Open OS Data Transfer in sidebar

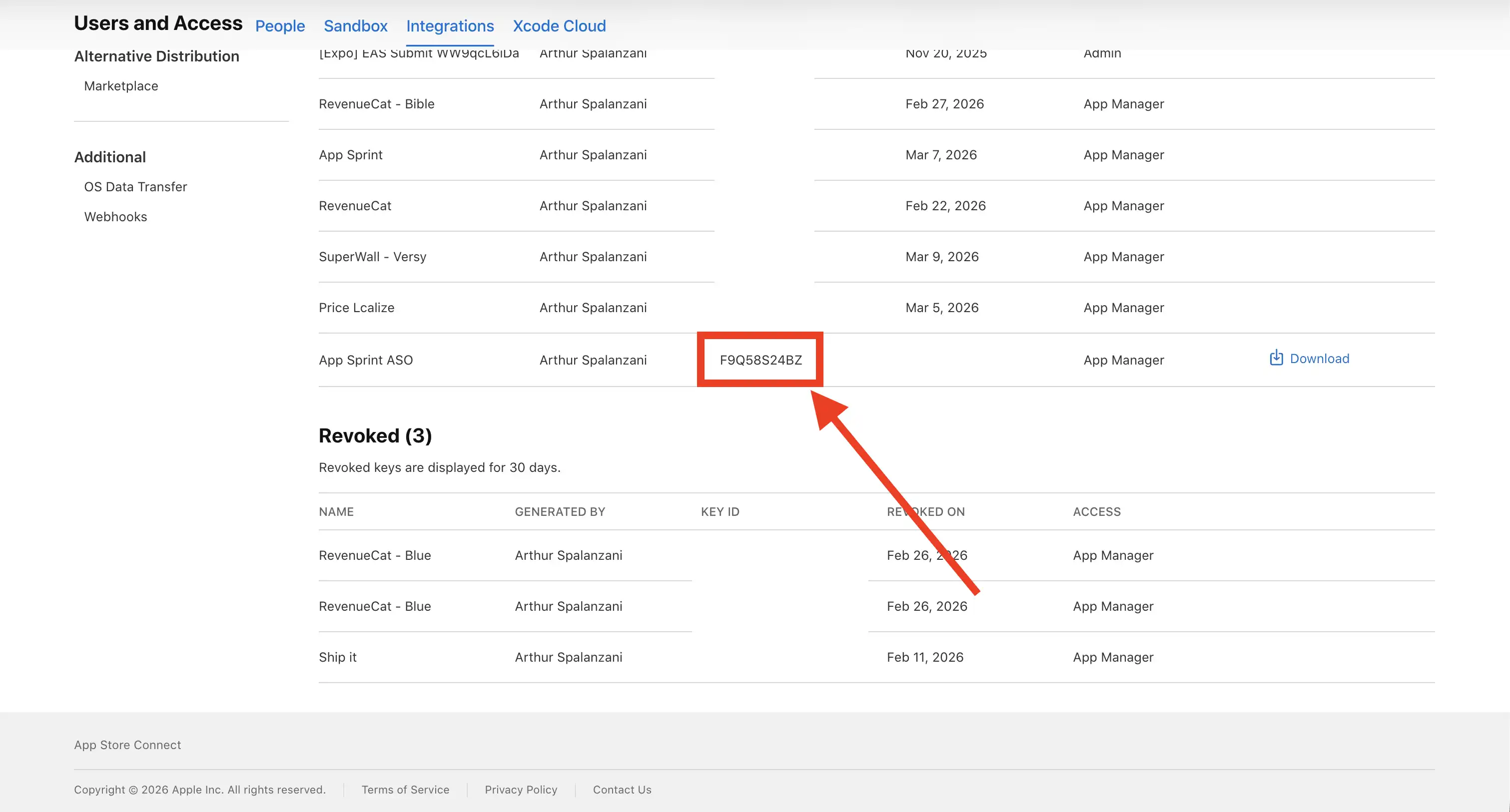click(135, 187)
